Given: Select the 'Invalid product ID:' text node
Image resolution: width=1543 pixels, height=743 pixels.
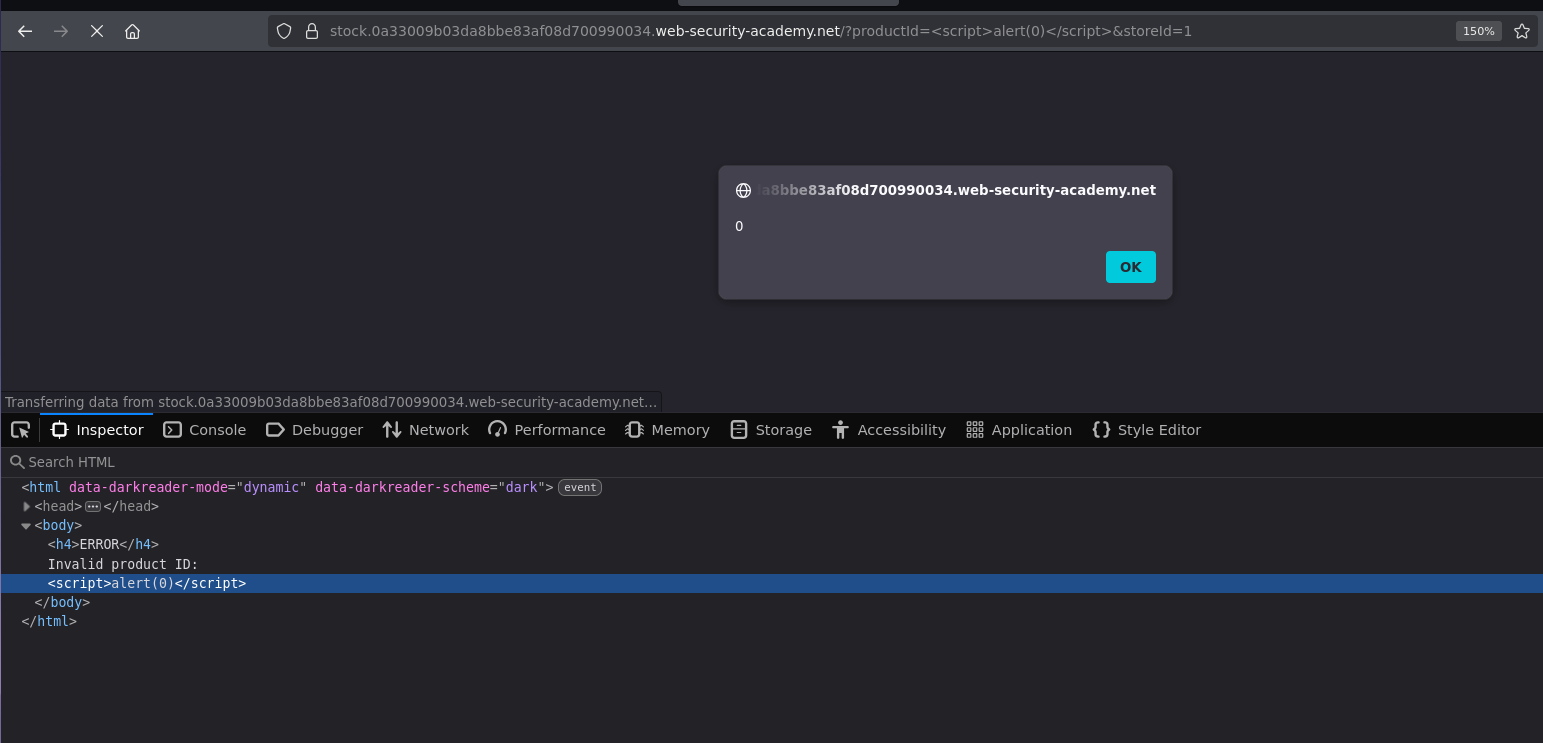Looking at the screenshot, I should click(123, 564).
